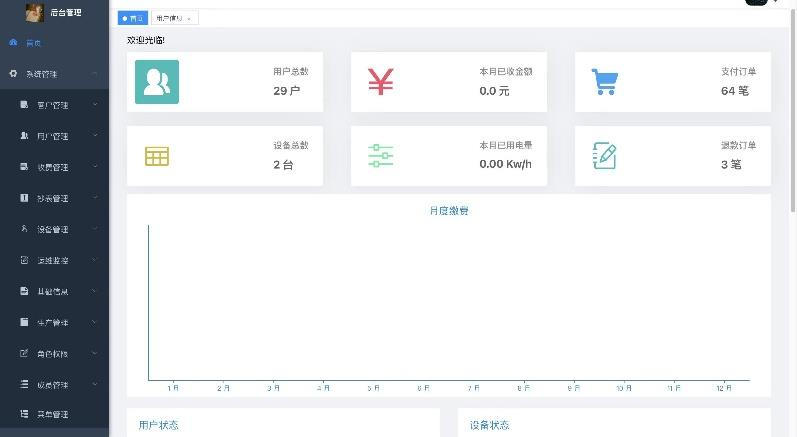797x437 pixels.
Task: Open 用户管理 menu entry
Action: click(54, 136)
